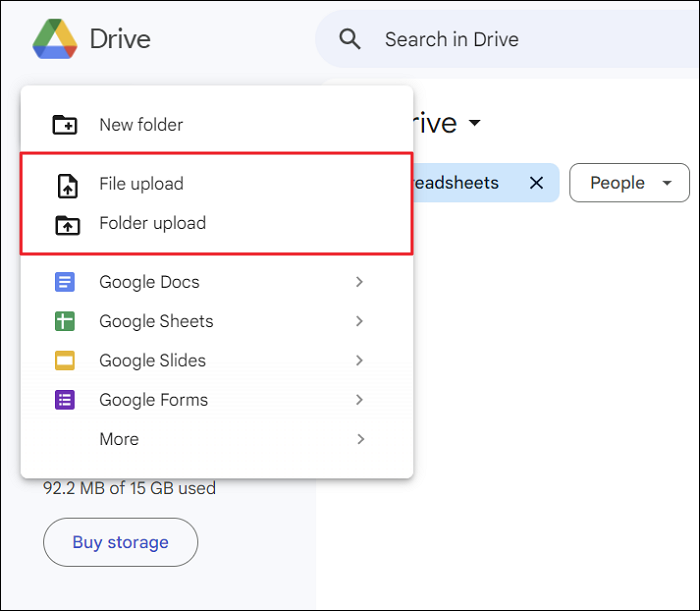
Task: Click the green Google Sheets icon
Action: pyautogui.click(x=65, y=321)
